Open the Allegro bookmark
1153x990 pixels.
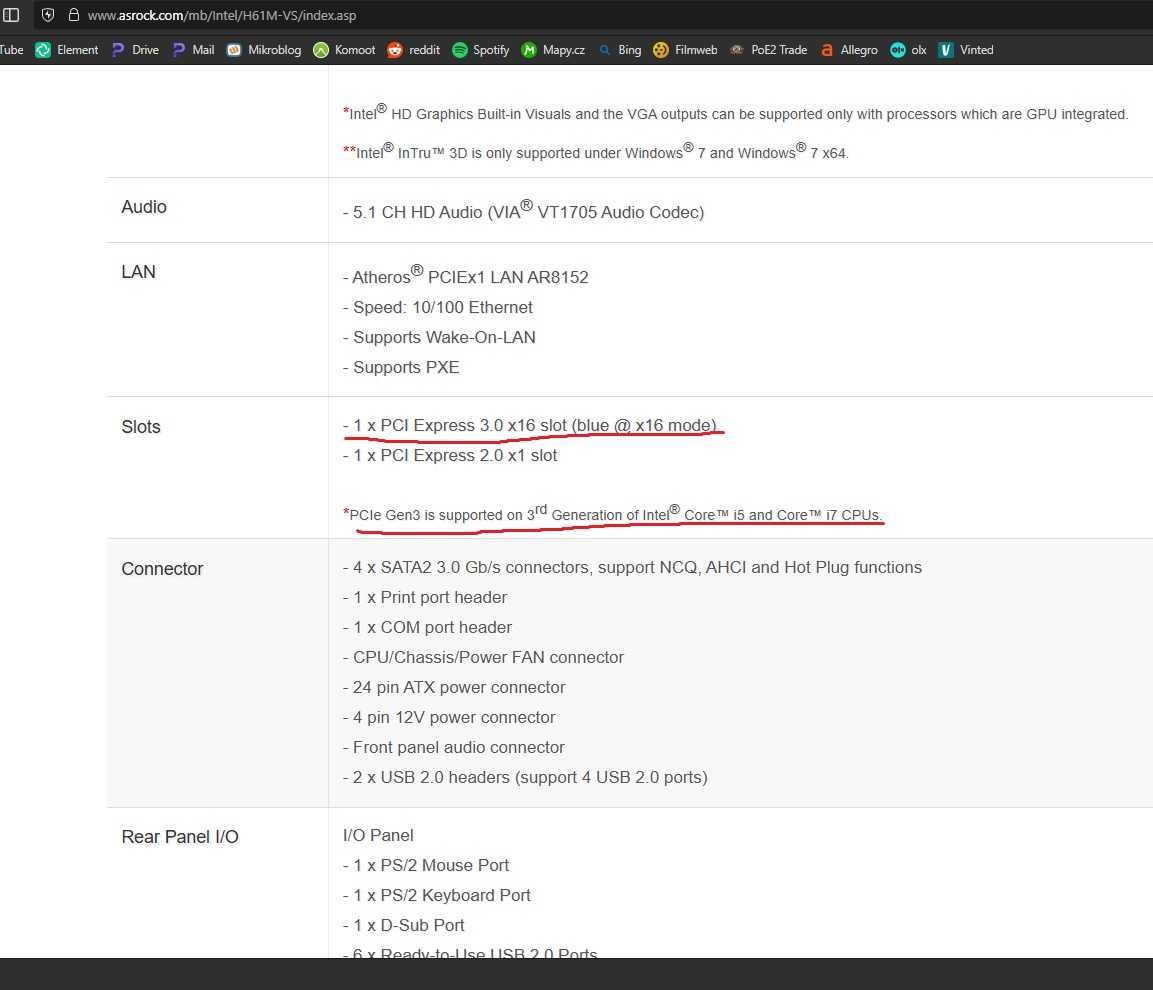[849, 50]
